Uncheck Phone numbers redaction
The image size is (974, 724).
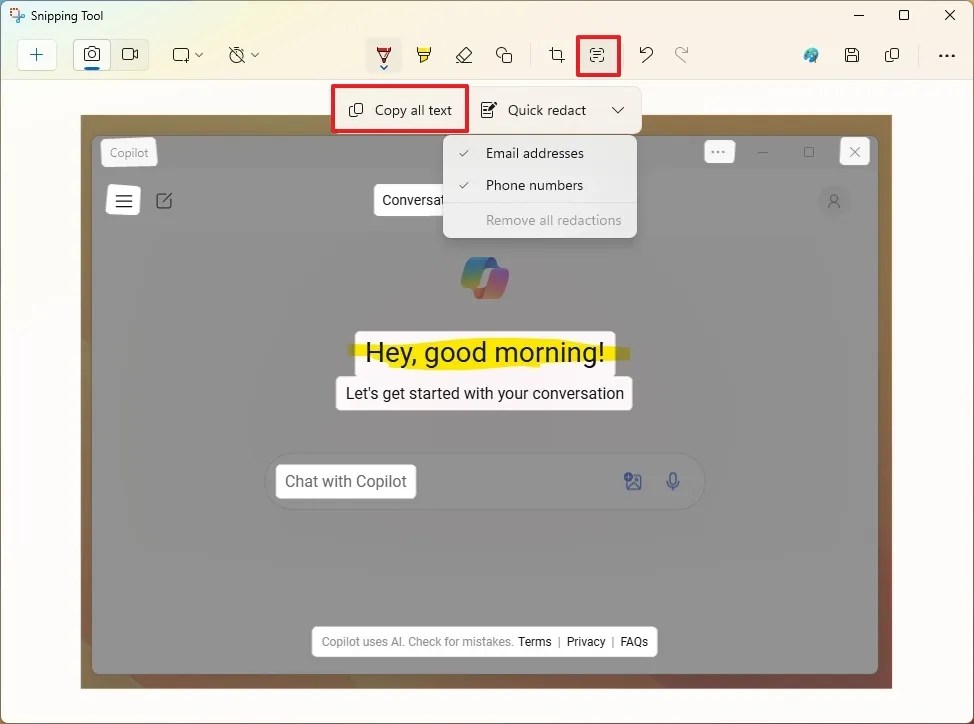[x=534, y=185]
